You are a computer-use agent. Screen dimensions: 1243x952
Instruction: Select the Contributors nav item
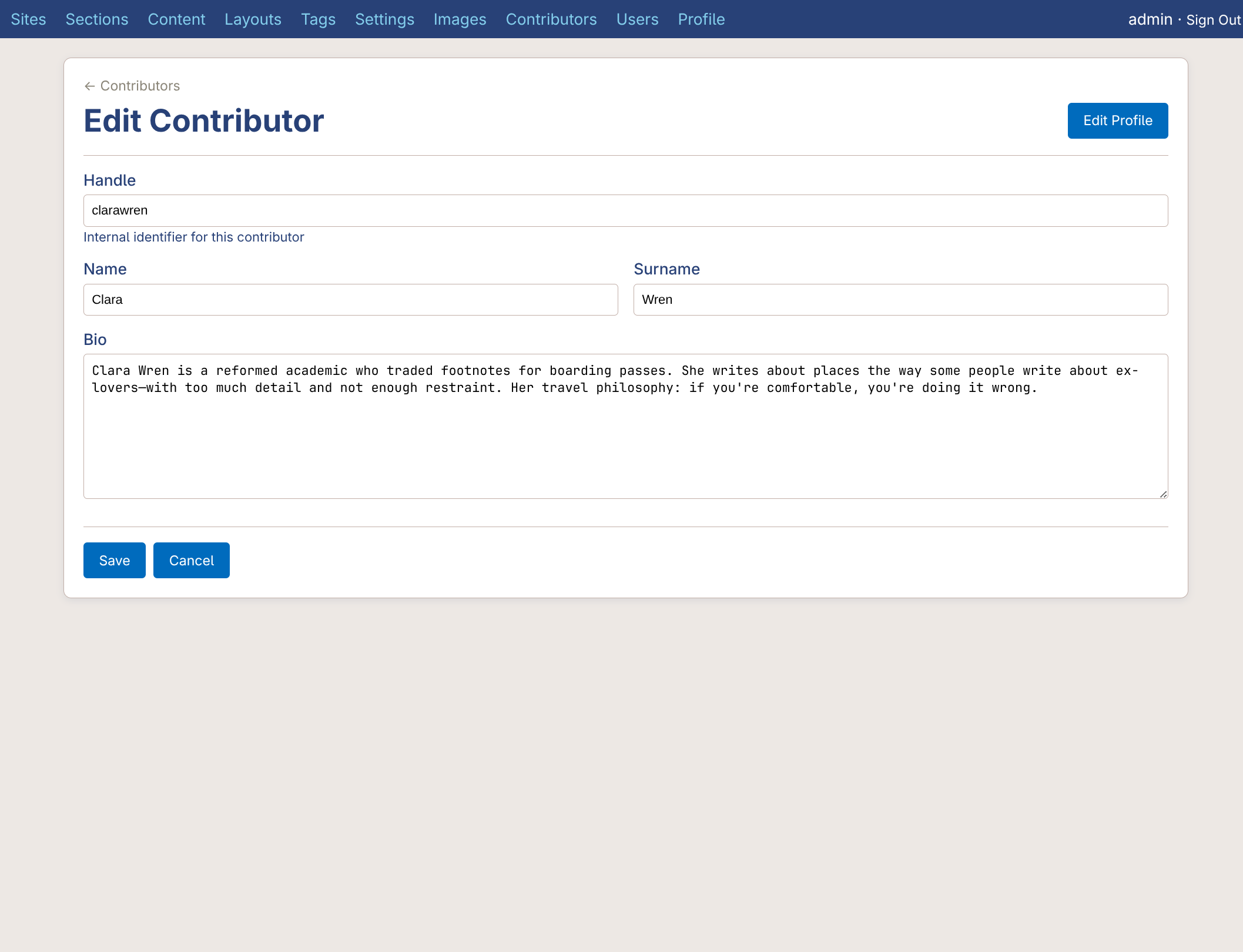point(551,19)
